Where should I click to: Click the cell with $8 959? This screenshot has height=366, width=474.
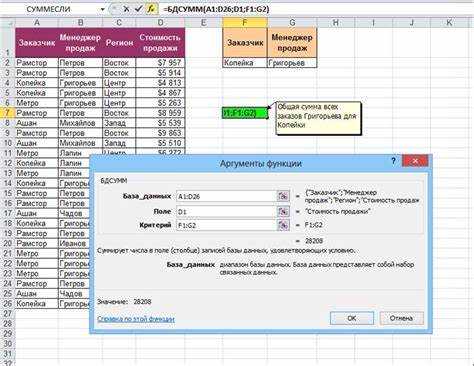click(160, 113)
